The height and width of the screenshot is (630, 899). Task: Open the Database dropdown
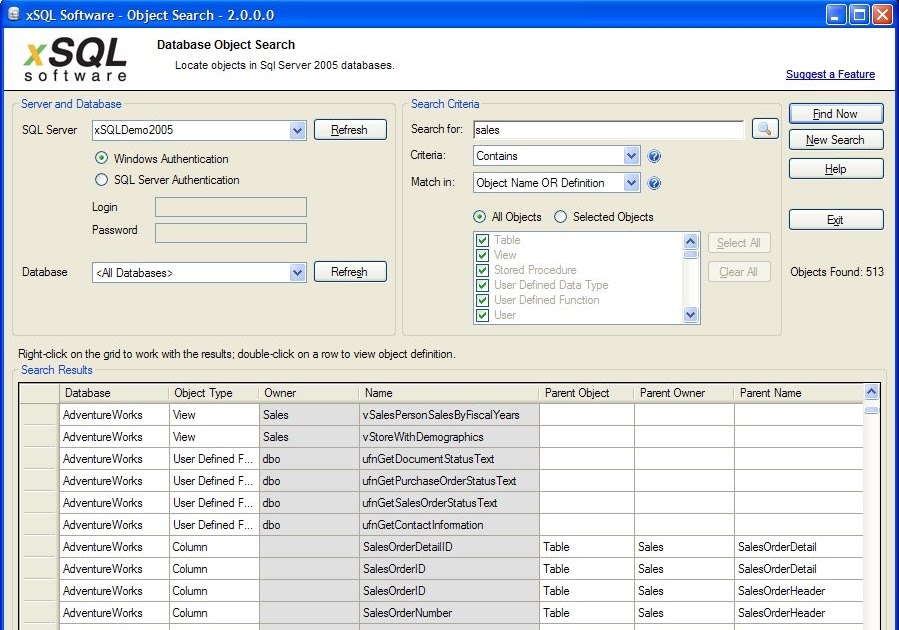pyautogui.click(x=297, y=271)
